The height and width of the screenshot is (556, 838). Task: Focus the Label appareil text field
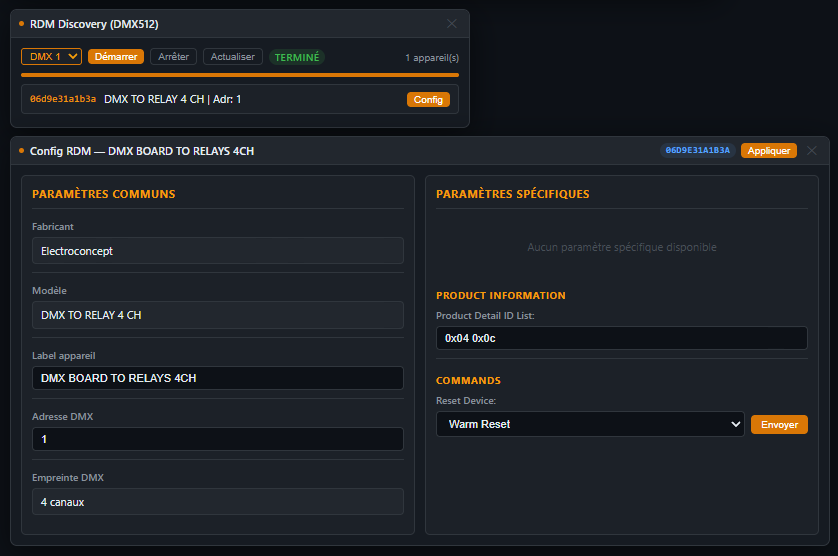click(218, 378)
